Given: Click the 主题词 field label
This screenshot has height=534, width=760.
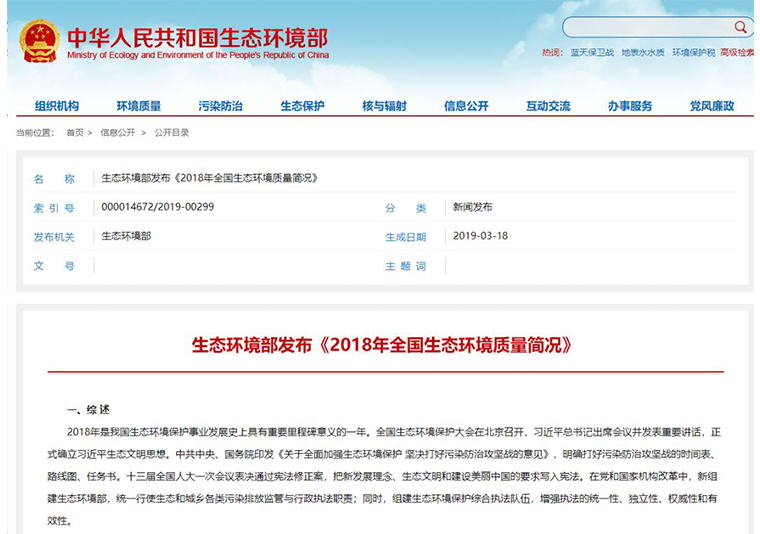Looking at the screenshot, I should click(x=406, y=266).
